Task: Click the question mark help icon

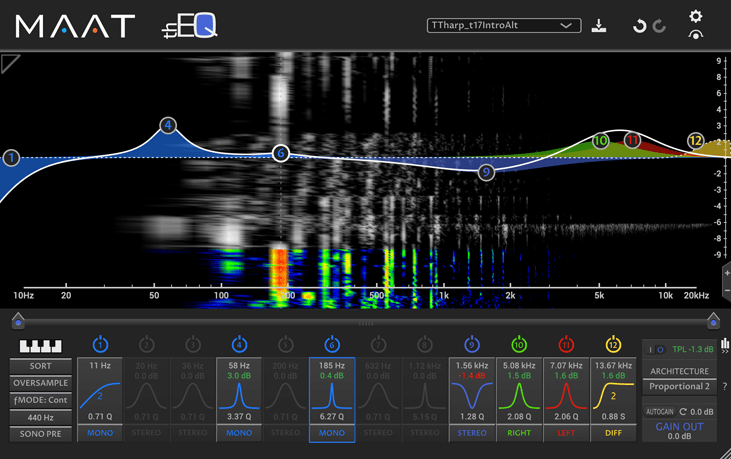Action: (724, 386)
